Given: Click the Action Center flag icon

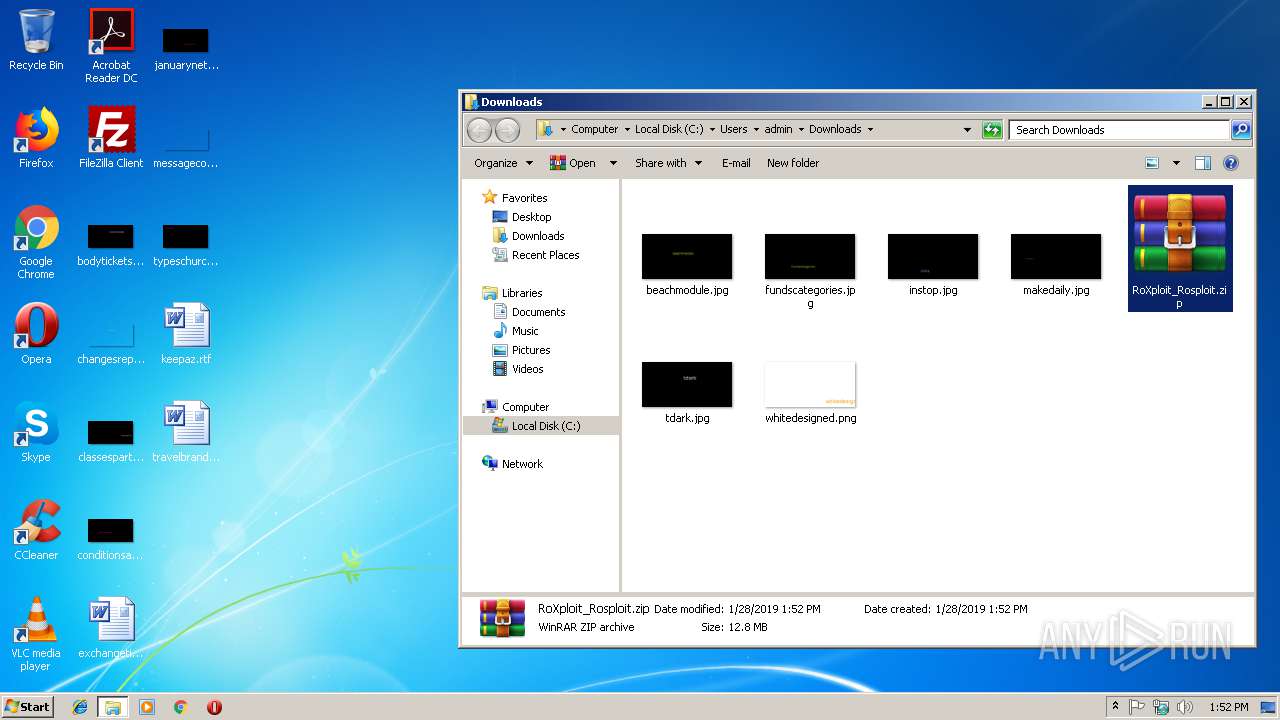Looking at the screenshot, I should tap(1137, 707).
